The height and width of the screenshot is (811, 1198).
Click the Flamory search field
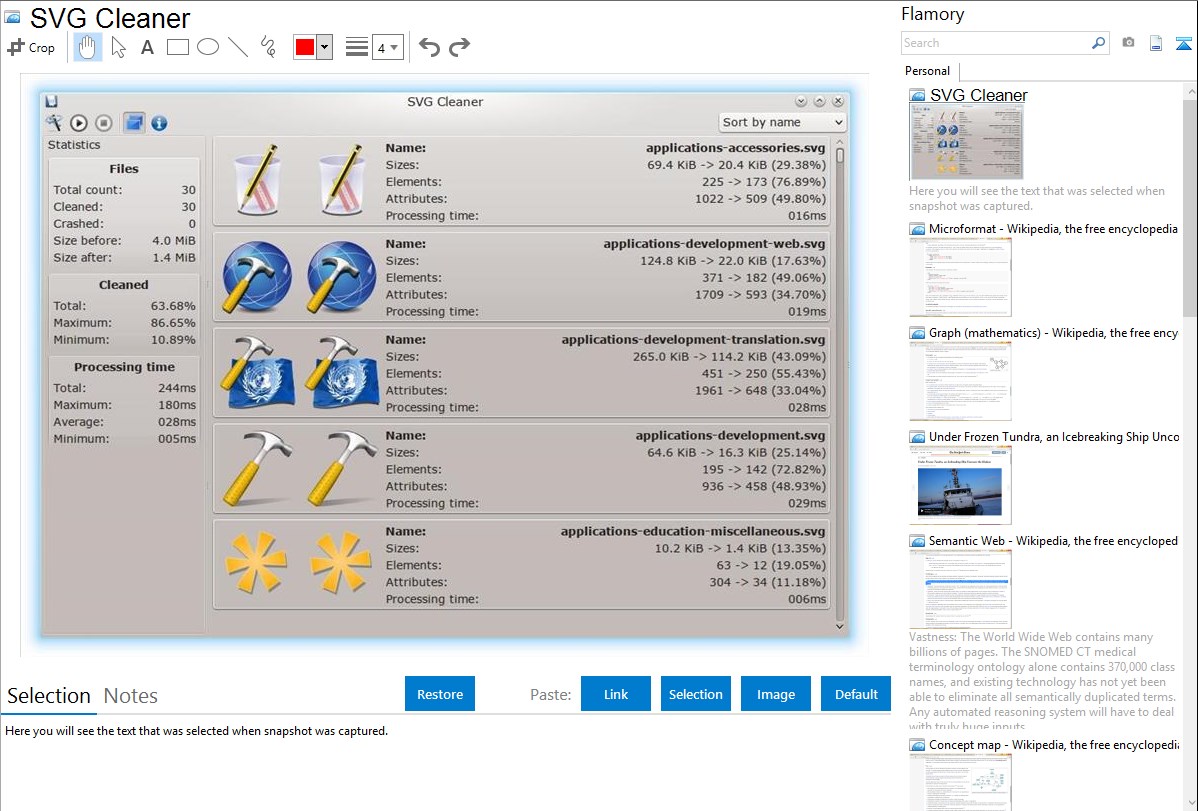(994, 43)
